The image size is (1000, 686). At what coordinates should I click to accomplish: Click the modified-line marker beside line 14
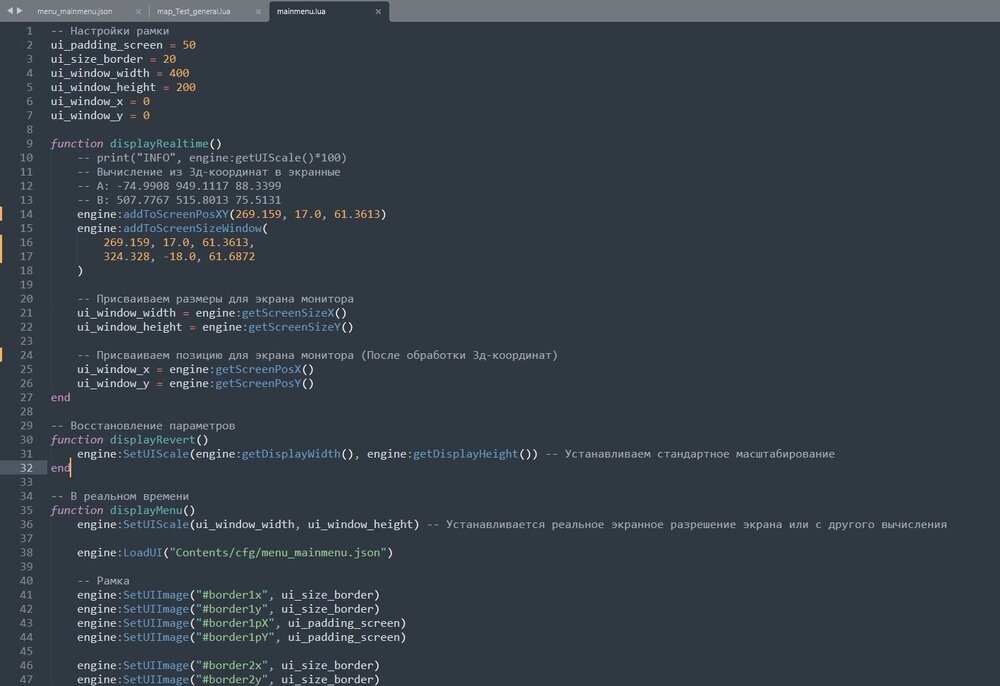click(x=2, y=214)
